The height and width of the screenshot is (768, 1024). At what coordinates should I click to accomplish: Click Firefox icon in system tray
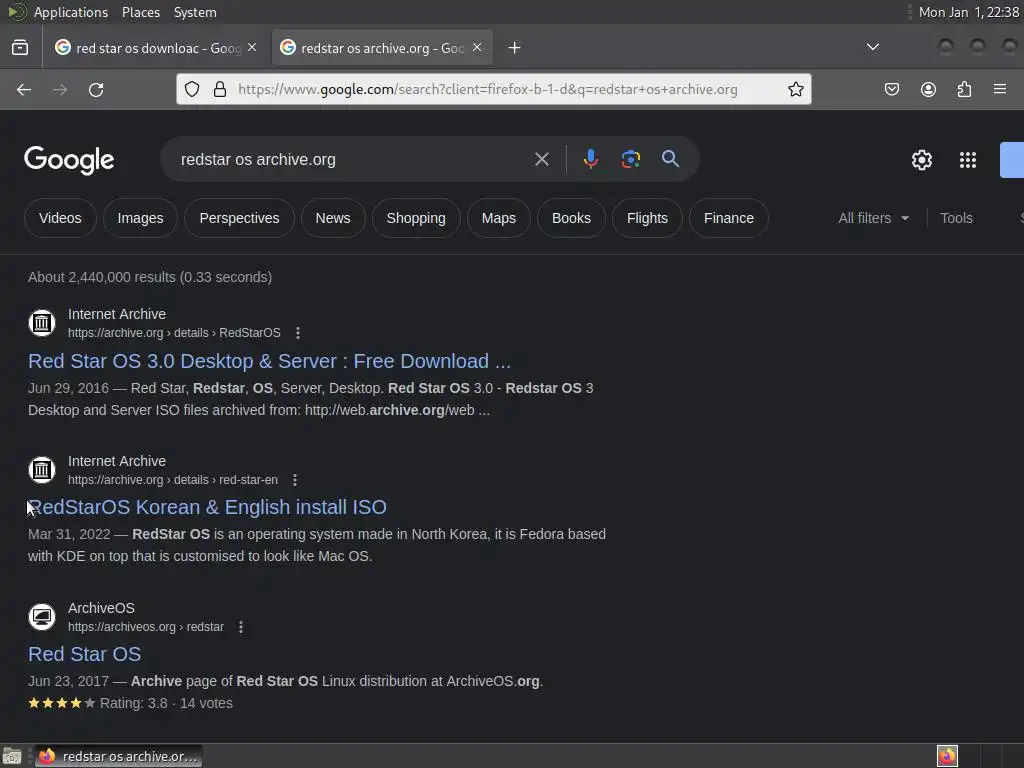pos(947,756)
